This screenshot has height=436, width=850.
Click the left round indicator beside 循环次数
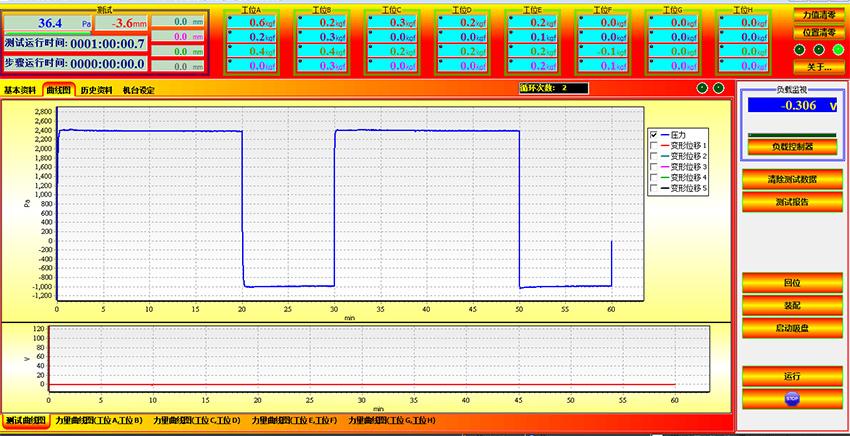point(702,88)
